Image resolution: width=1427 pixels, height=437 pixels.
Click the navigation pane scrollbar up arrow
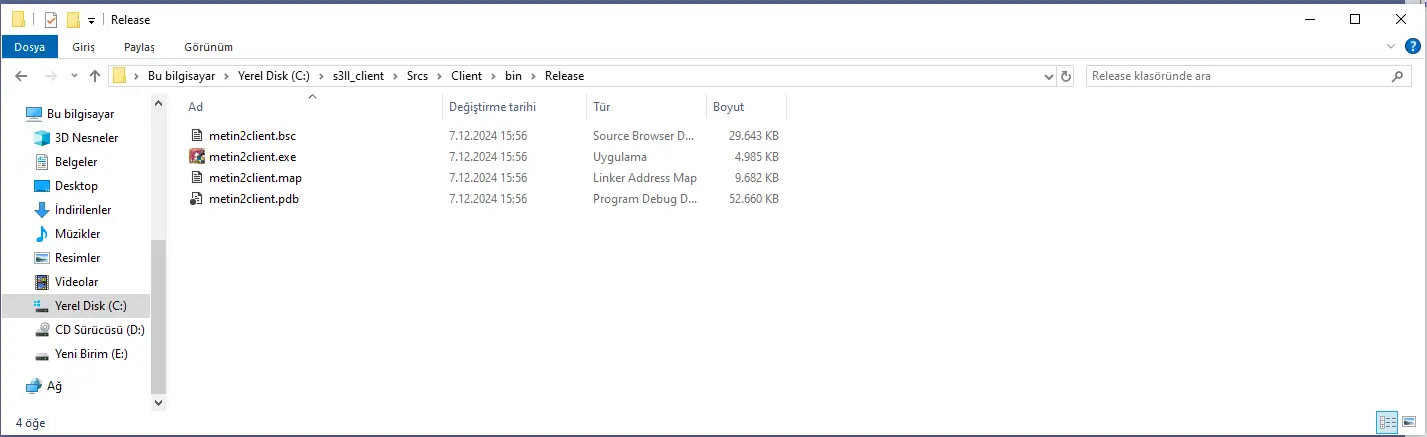click(159, 101)
